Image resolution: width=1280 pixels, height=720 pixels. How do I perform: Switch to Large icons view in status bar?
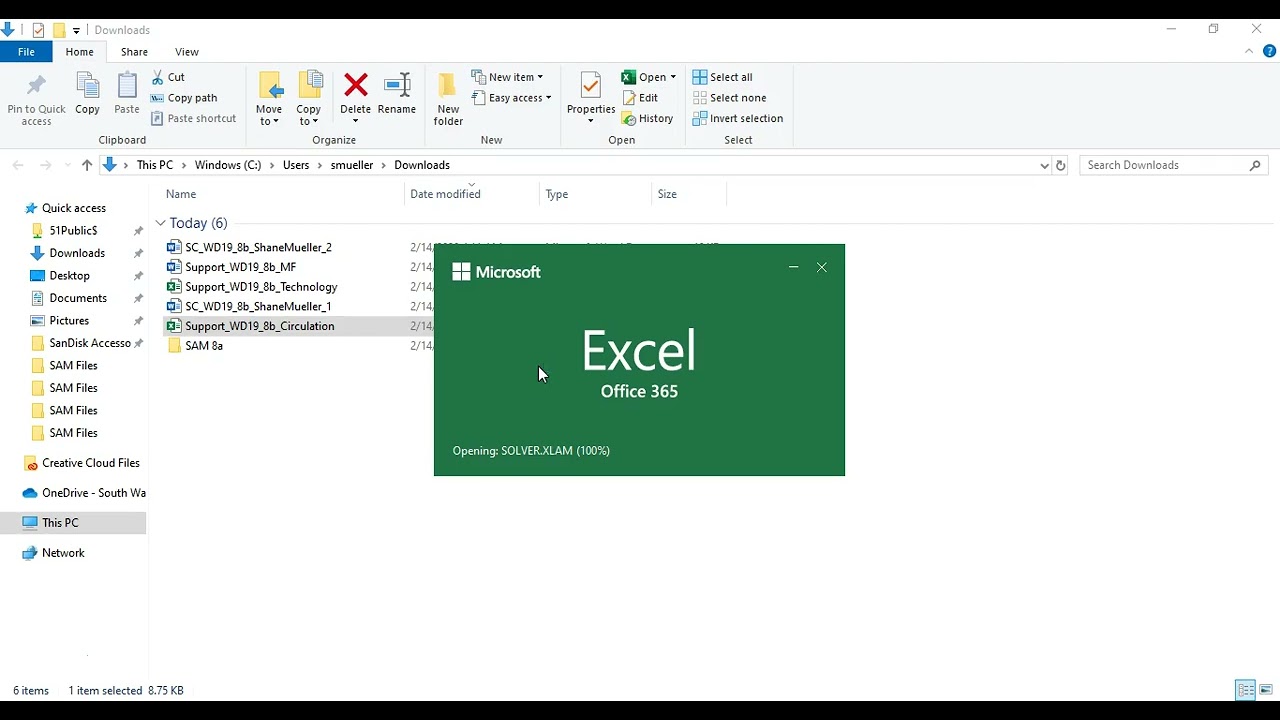pyautogui.click(x=1266, y=690)
